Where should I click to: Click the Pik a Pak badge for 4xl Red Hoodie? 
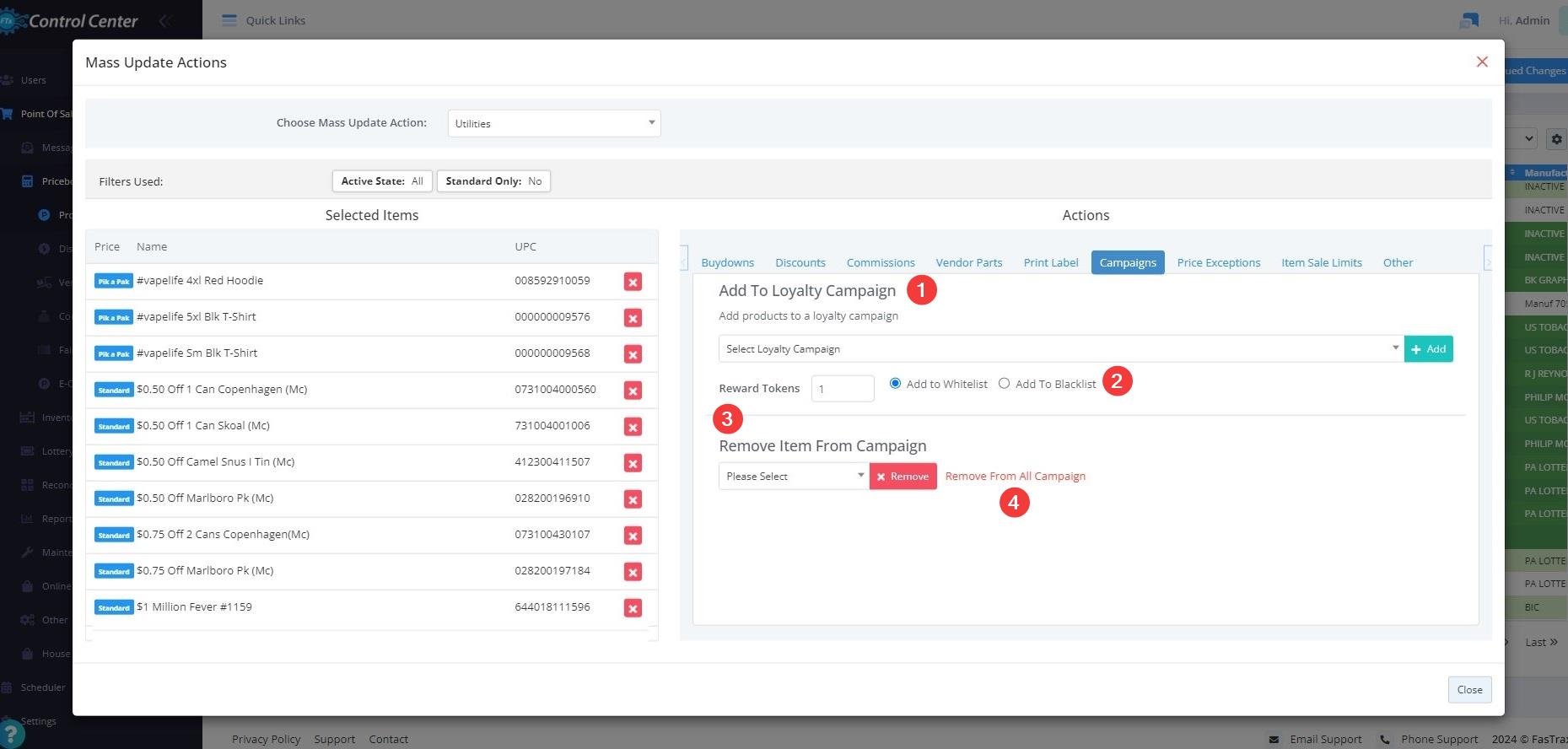[114, 282]
